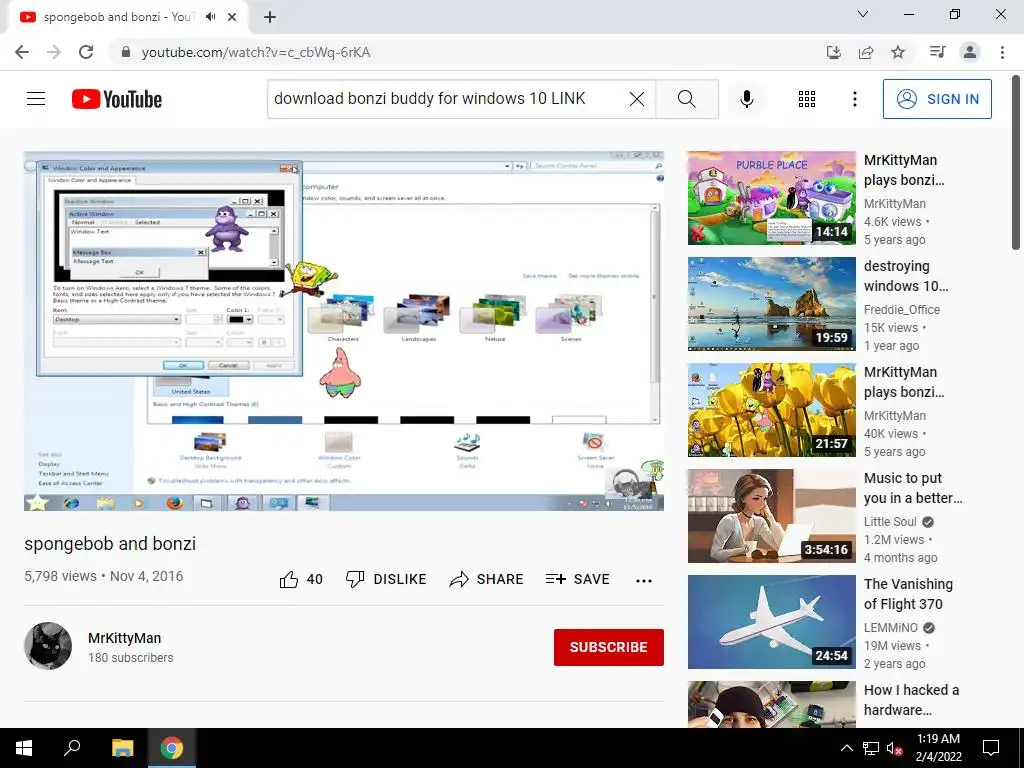Open Chrome media controls icon
The width and height of the screenshot is (1024, 768).
pyautogui.click(x=937, y=52)
